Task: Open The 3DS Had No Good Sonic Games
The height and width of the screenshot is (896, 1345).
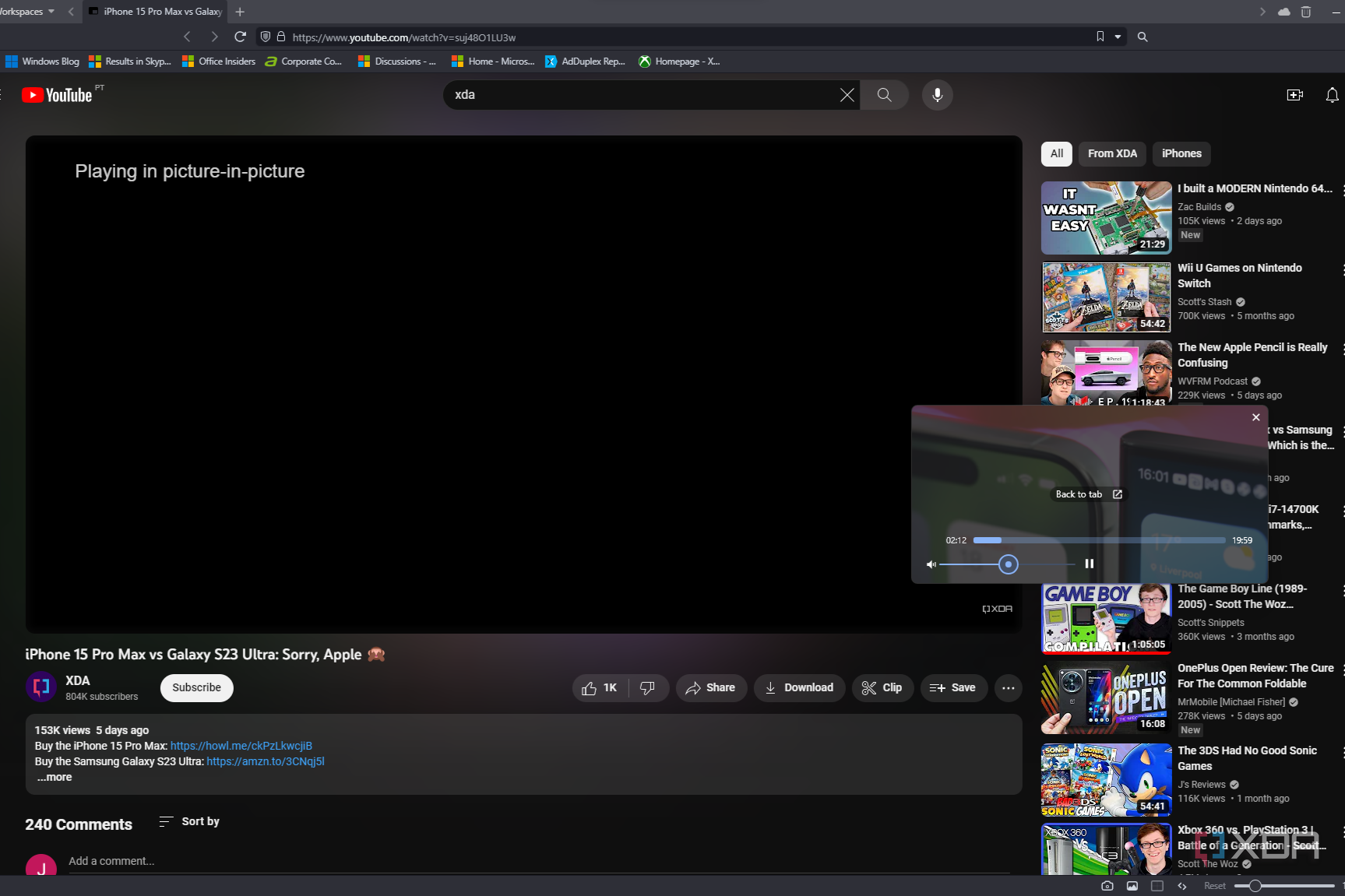Action: click(1247, 758)
